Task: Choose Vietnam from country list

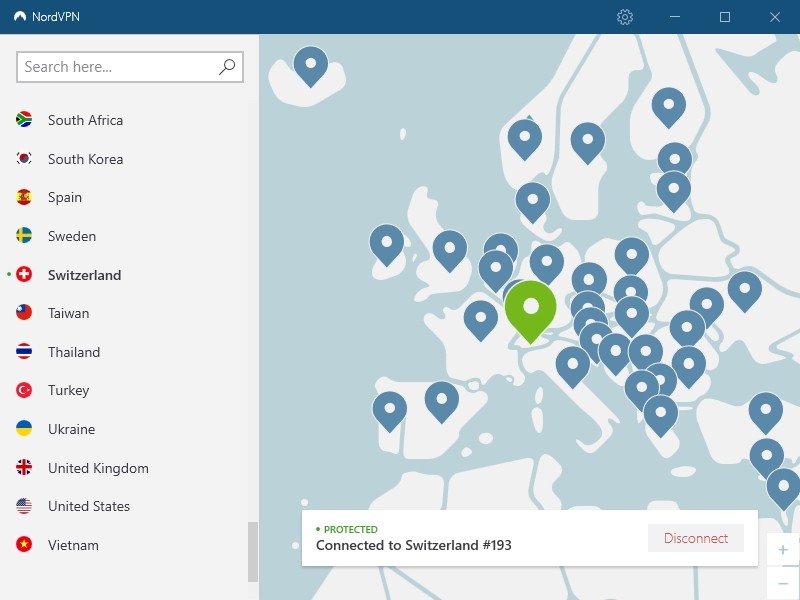Action: (x=73, y=545)
